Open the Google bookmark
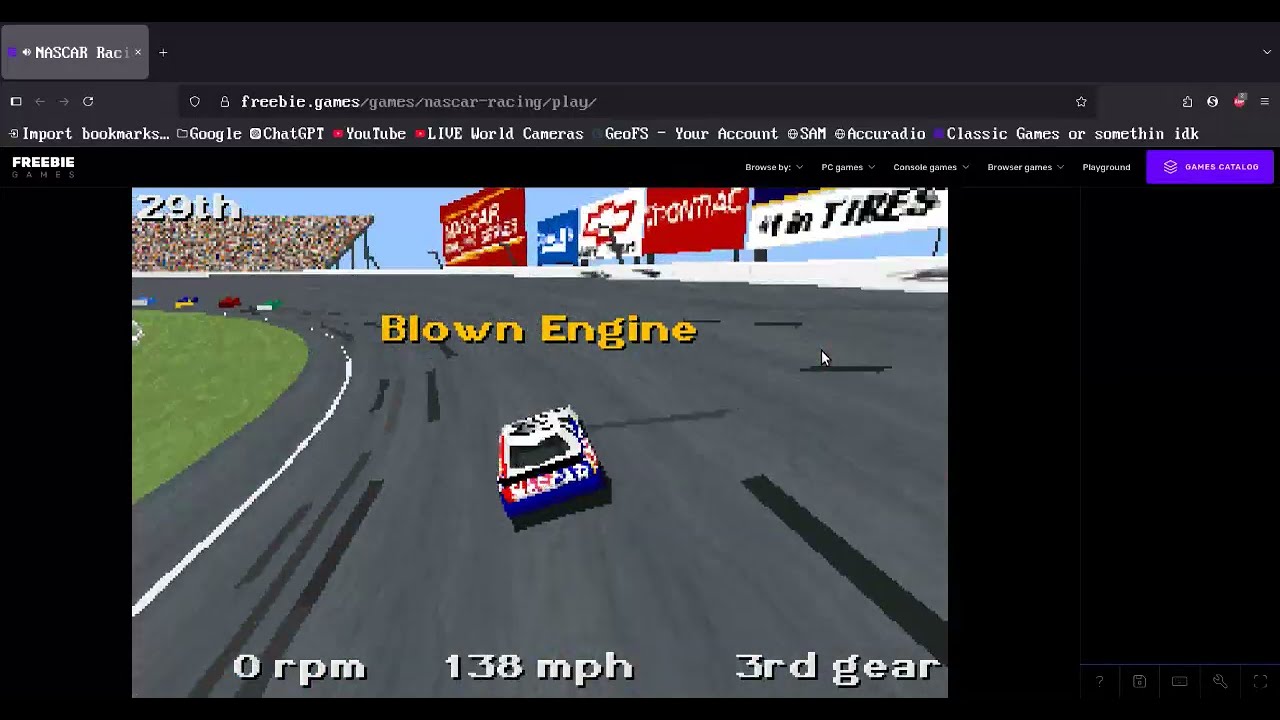 click(x=209, y=134)
